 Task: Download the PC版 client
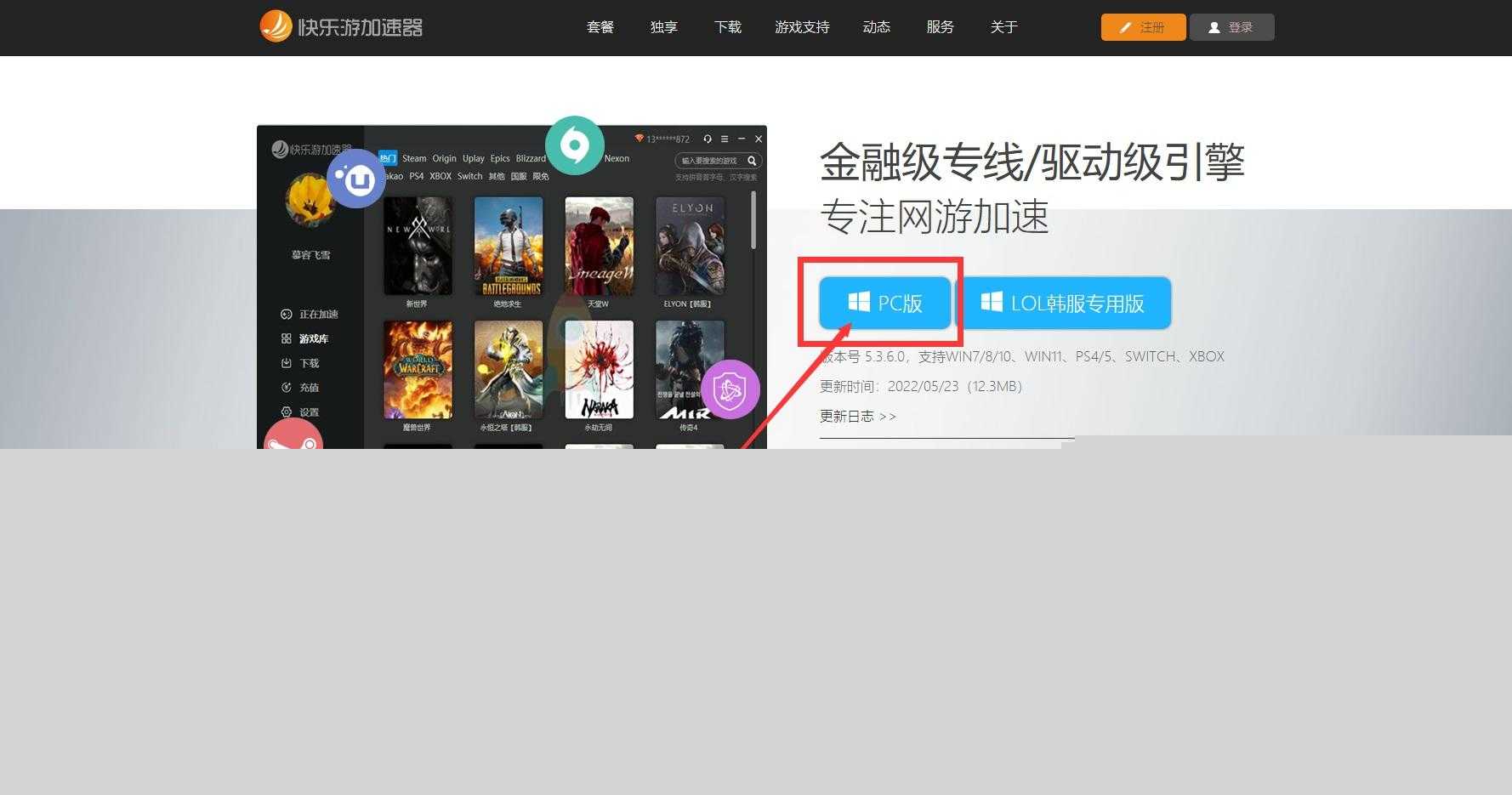coord(884,303)
